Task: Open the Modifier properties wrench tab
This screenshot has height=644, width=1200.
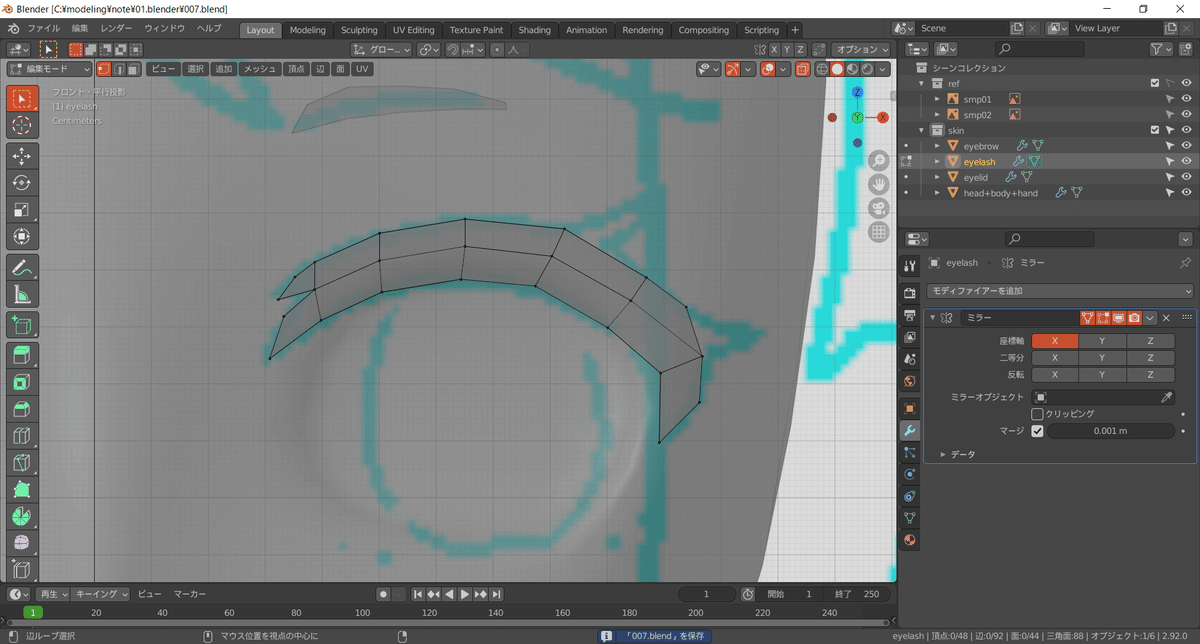Action: [909, 431]
